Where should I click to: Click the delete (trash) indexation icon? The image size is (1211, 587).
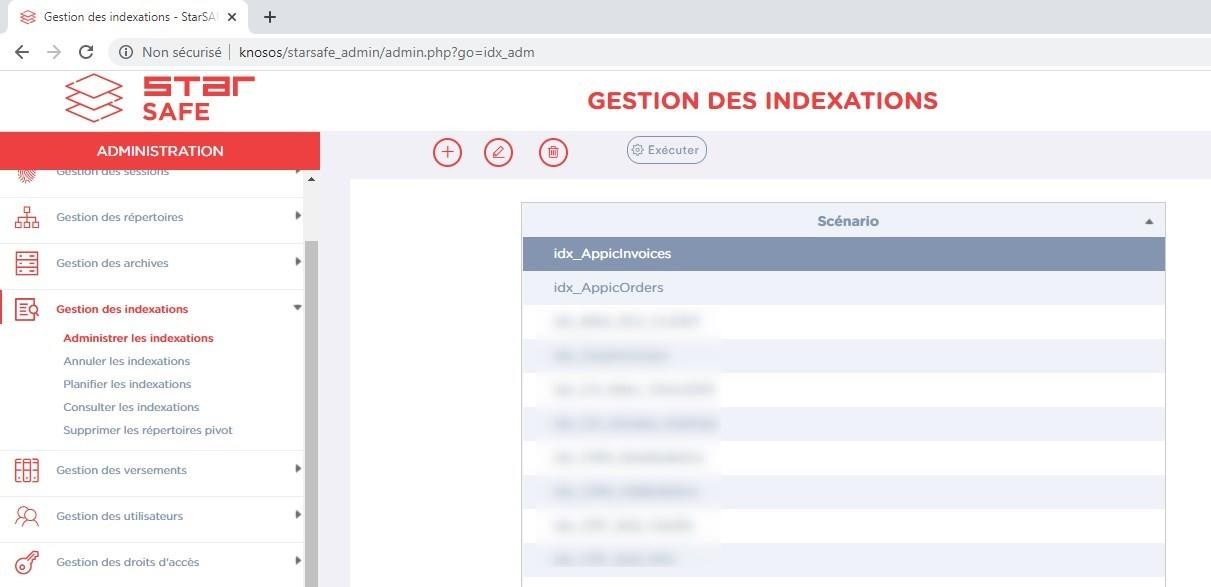coord(553,152)
